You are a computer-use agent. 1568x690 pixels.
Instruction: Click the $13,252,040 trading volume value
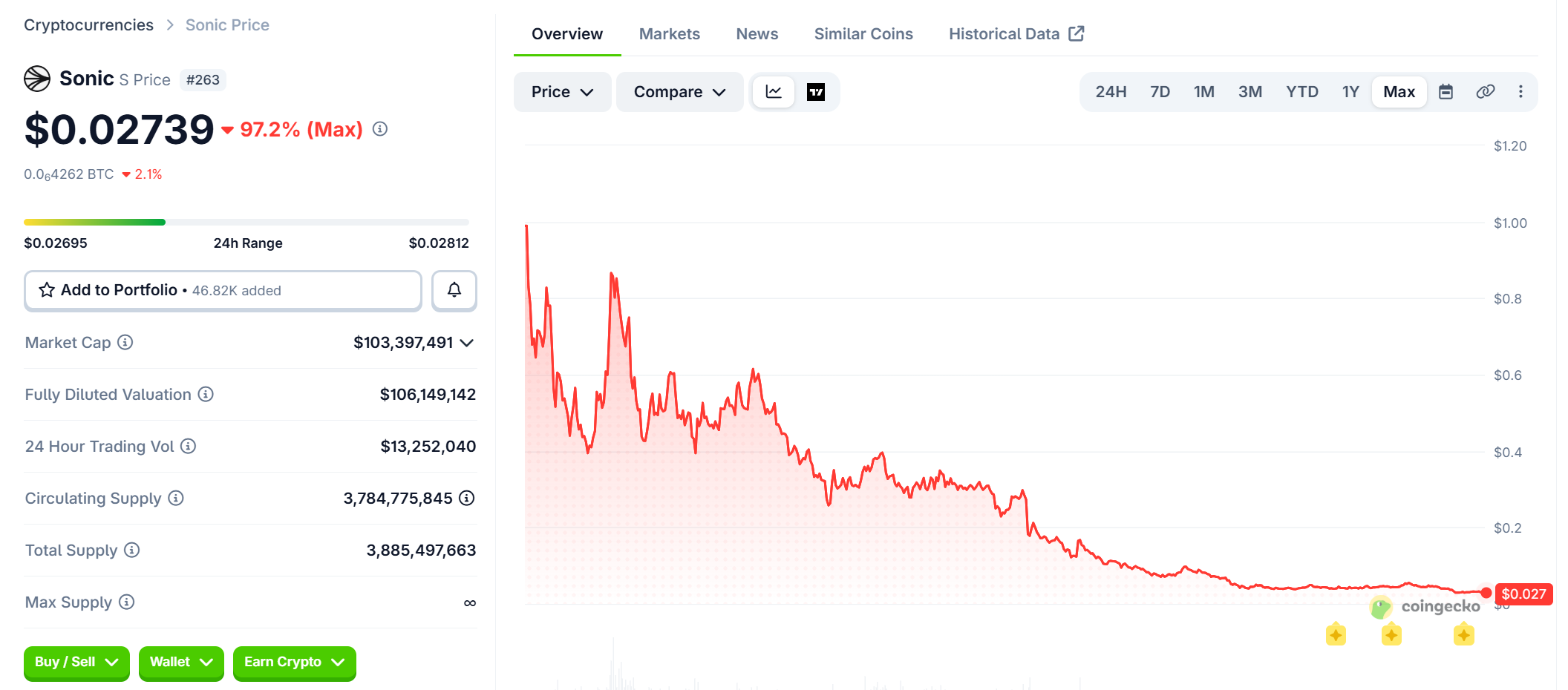tap(428, 447)
